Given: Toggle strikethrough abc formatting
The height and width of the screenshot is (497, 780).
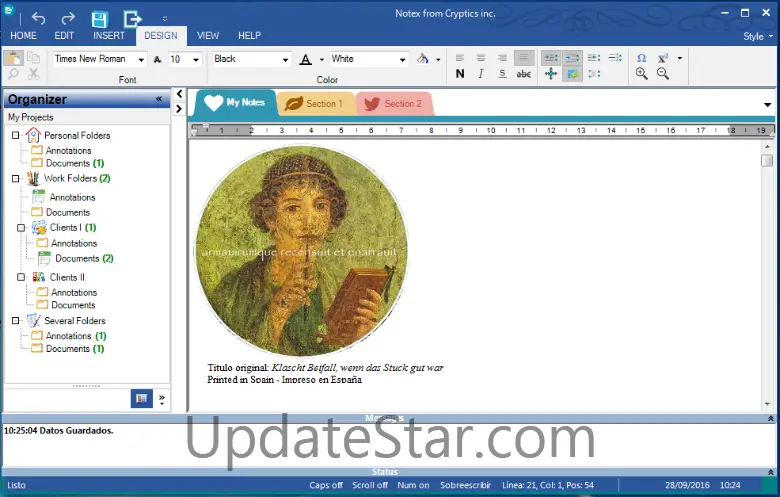Looking at the screenshot, I should coord(523,74).
